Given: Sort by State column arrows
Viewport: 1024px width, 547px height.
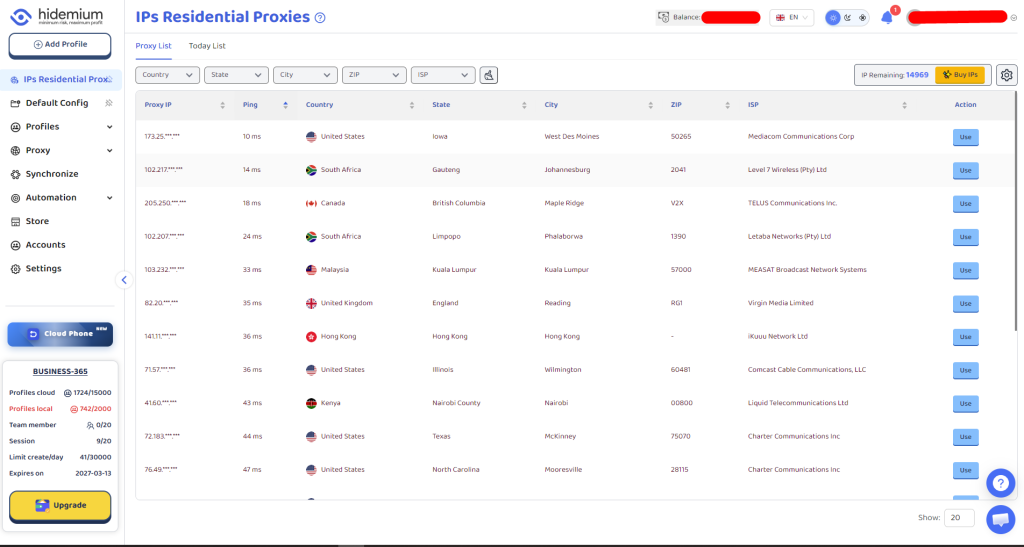Looking at the screenshot, I should tap(524, 105).
